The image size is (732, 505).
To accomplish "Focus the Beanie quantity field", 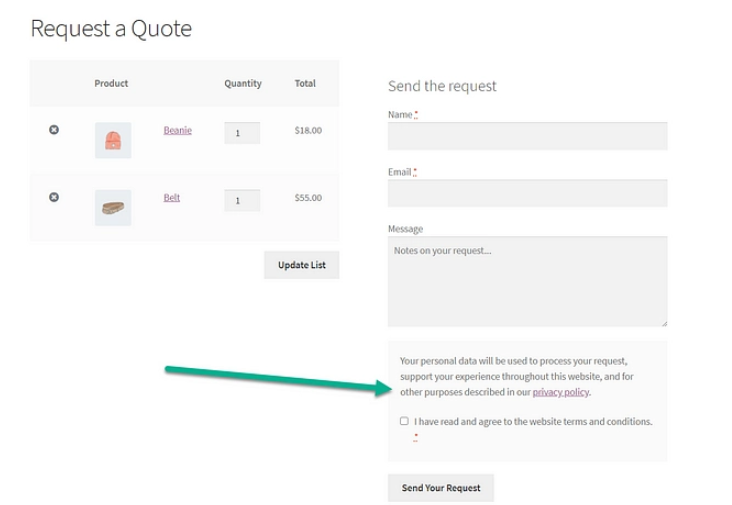I will (241, 132).
